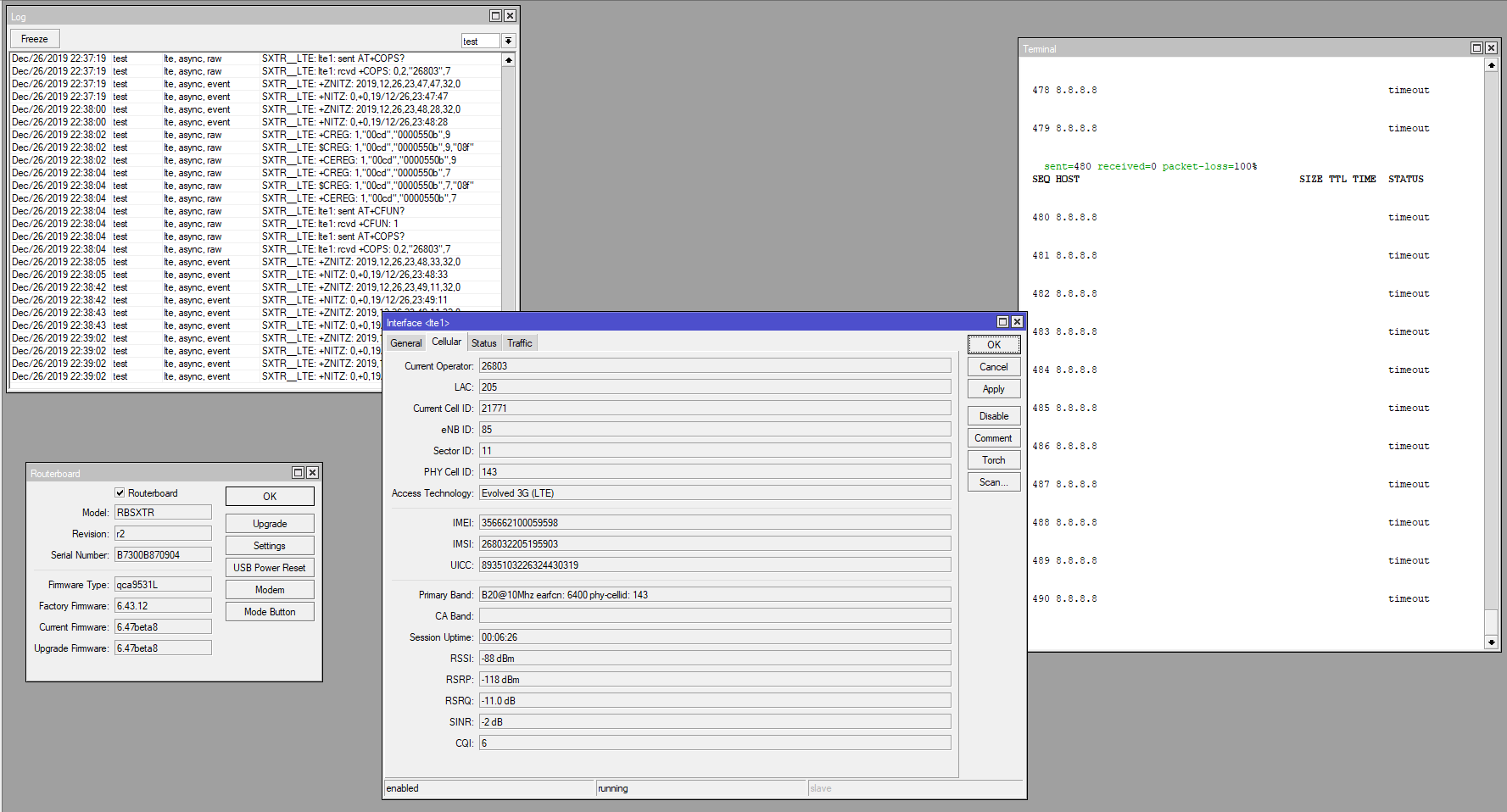The width and height of the screenshot is (1507, 812).
Task: Click the USB Power Reset button
Action: 270,568
